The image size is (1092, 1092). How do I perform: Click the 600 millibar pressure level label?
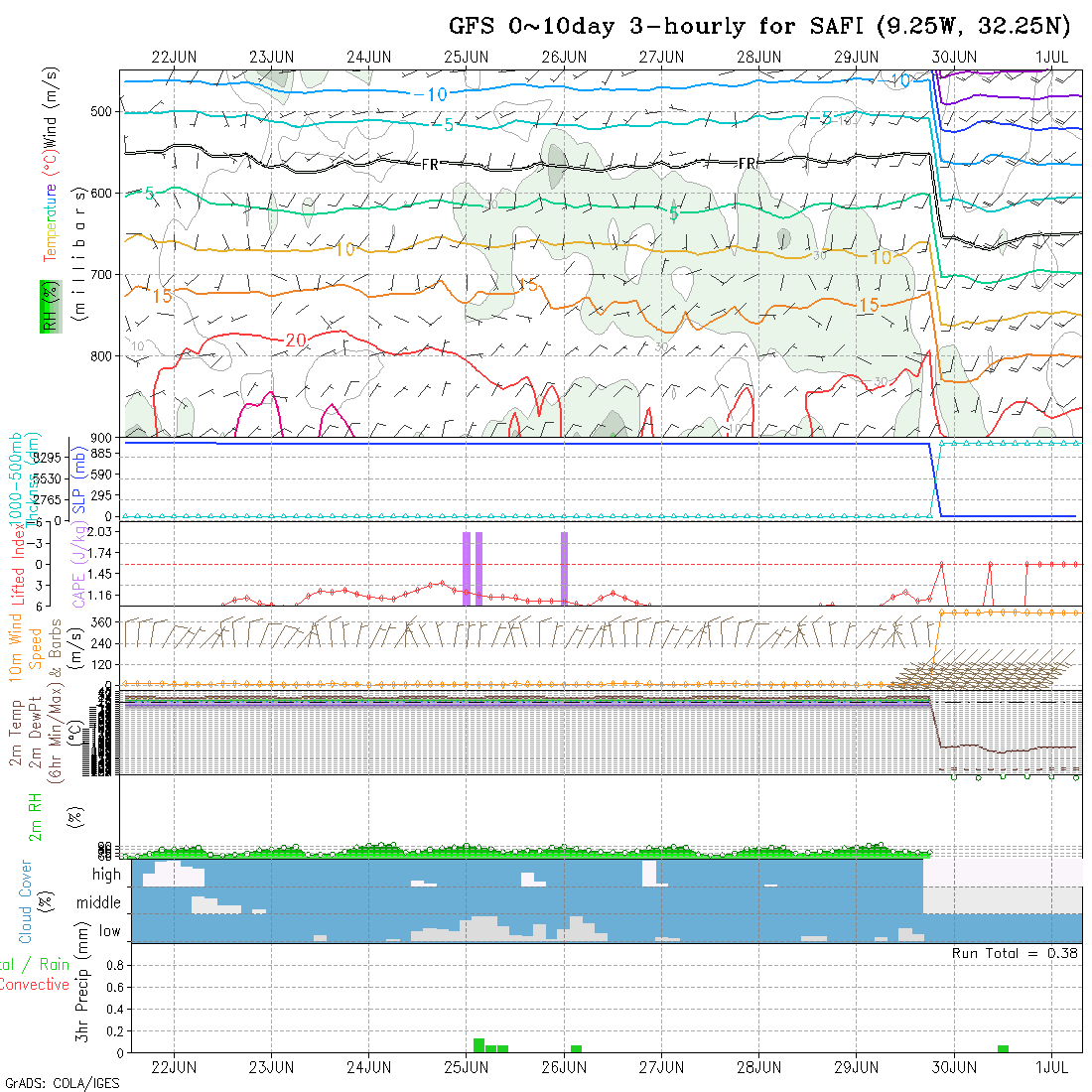click(101, 193)
